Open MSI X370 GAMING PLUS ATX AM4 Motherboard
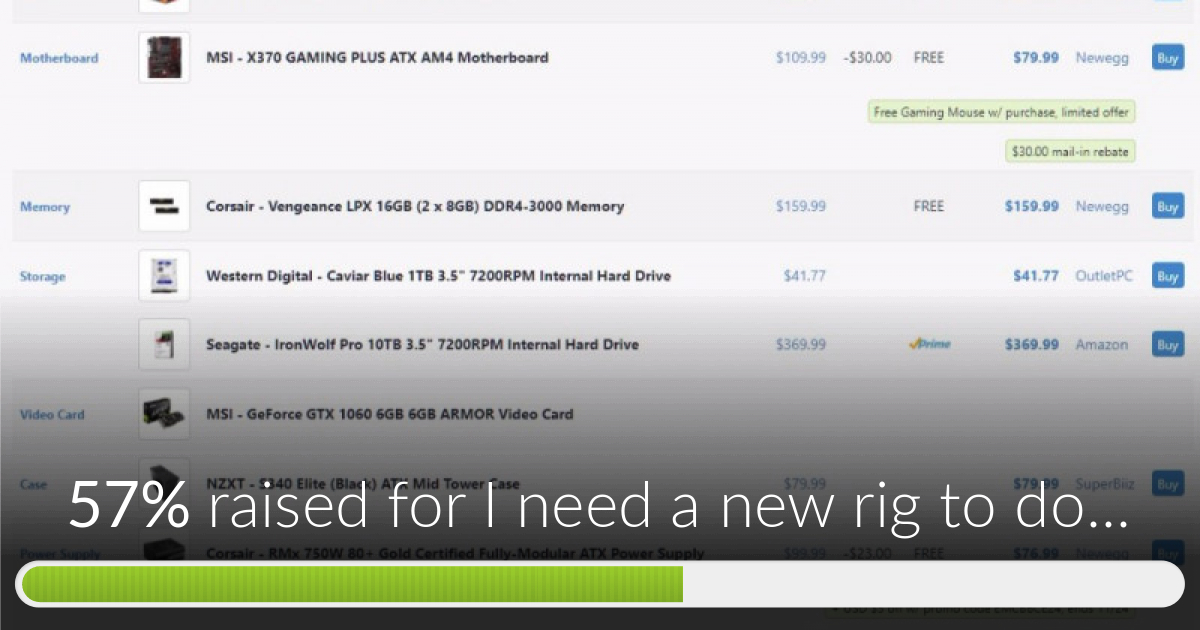Screen dimensions: 1200x630 tap(377, 58)
